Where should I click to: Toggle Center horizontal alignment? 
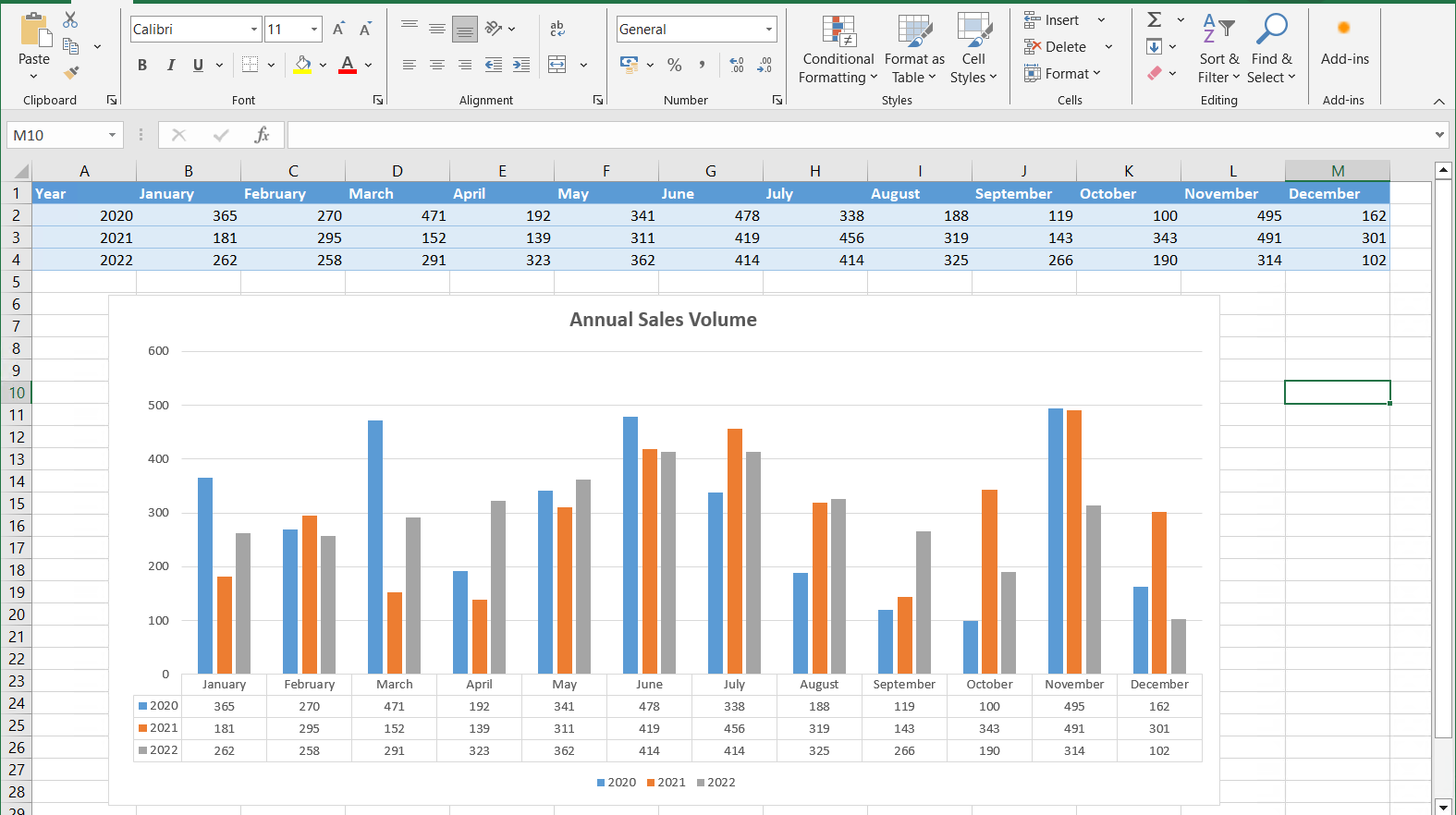tap(437, 65)
